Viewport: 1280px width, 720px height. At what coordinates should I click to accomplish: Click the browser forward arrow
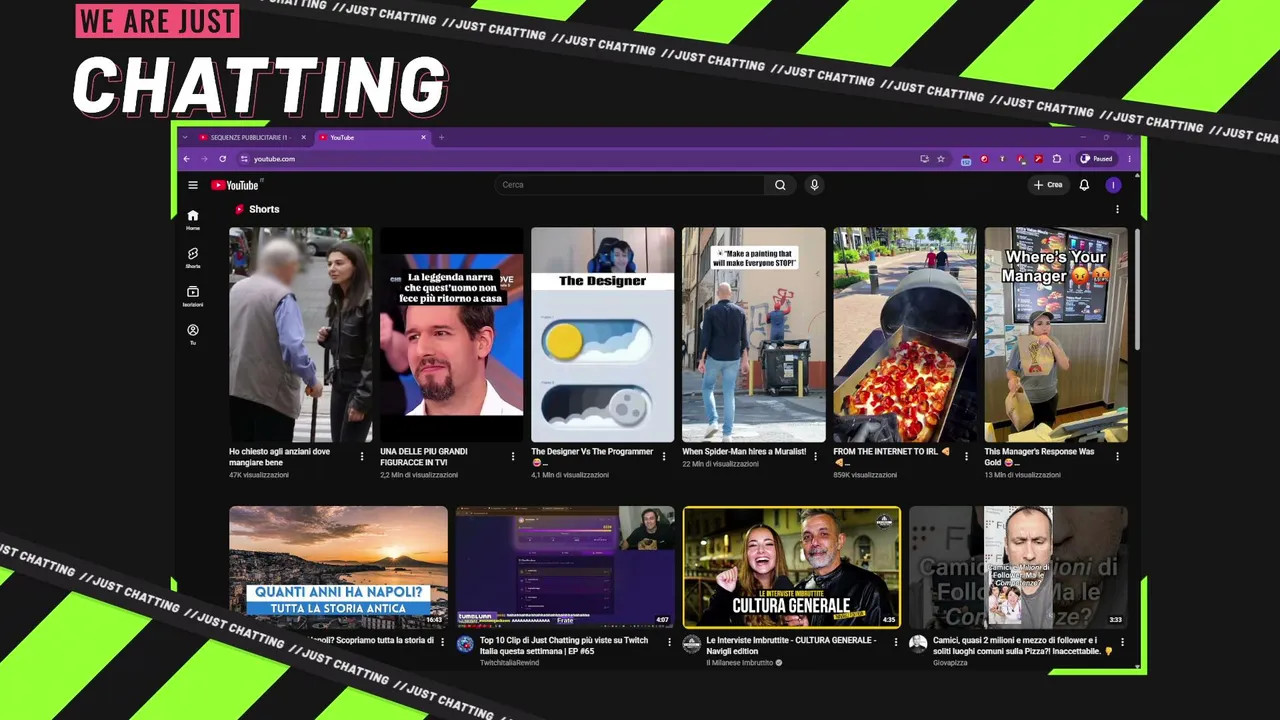[x=204, y=159]
